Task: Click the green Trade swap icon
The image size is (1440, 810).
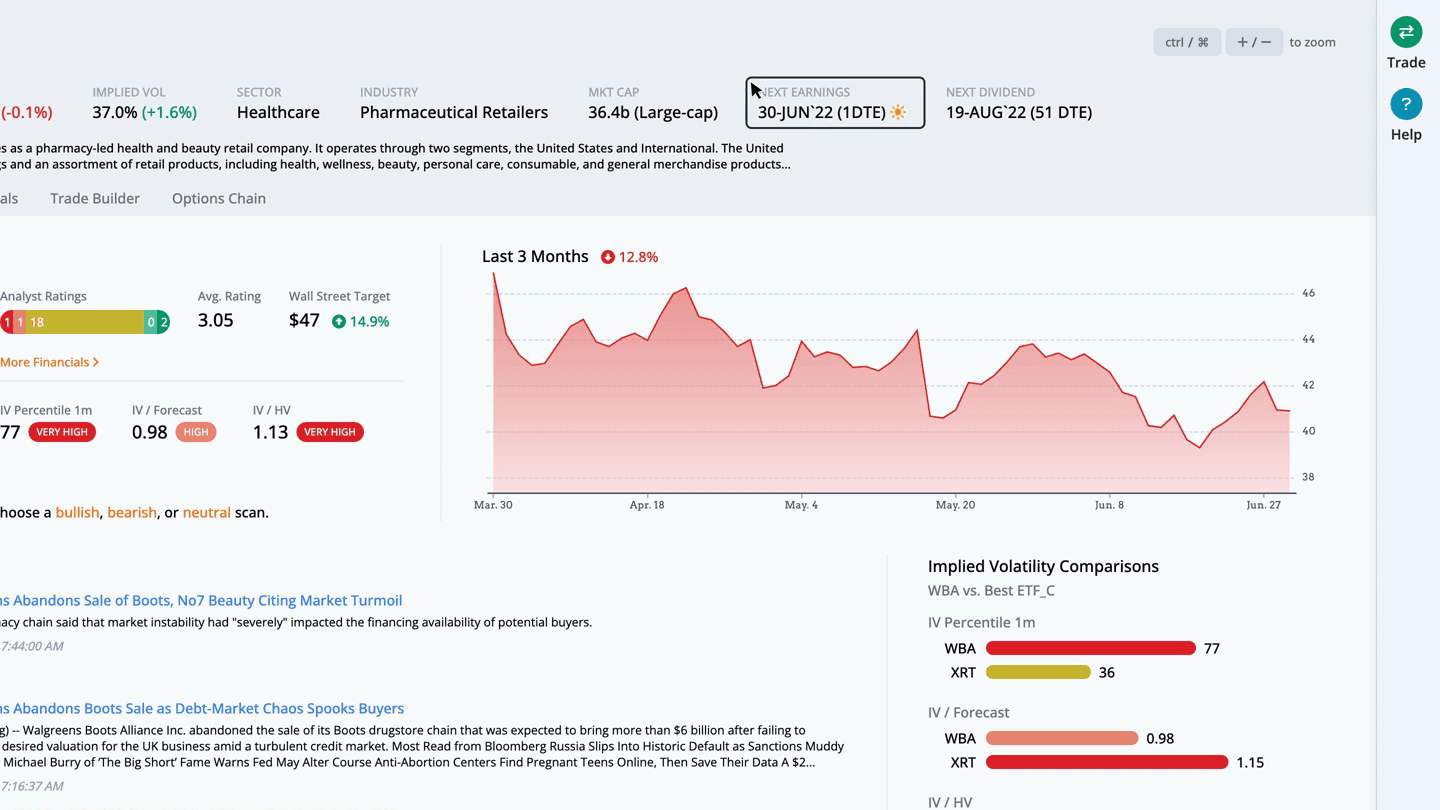Action: point(1406,32)
